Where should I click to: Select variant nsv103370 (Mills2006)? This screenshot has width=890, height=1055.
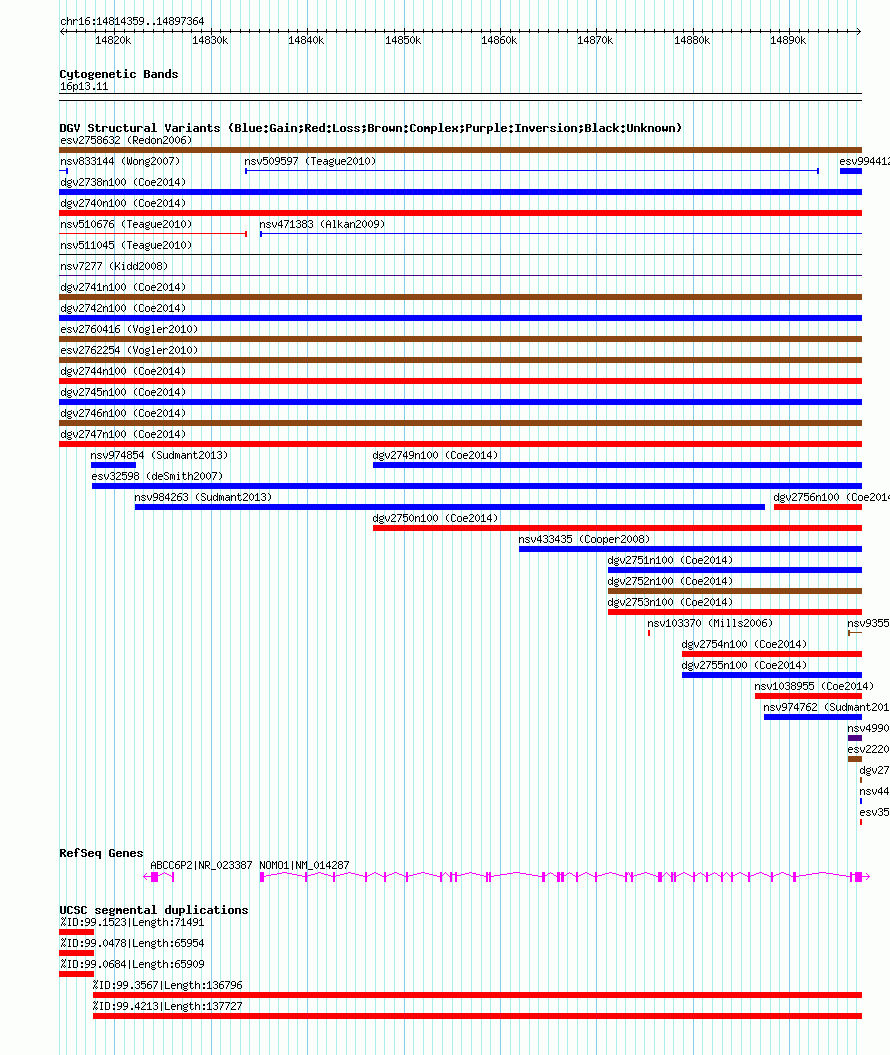pyautogui.click(x=710, y=624)
